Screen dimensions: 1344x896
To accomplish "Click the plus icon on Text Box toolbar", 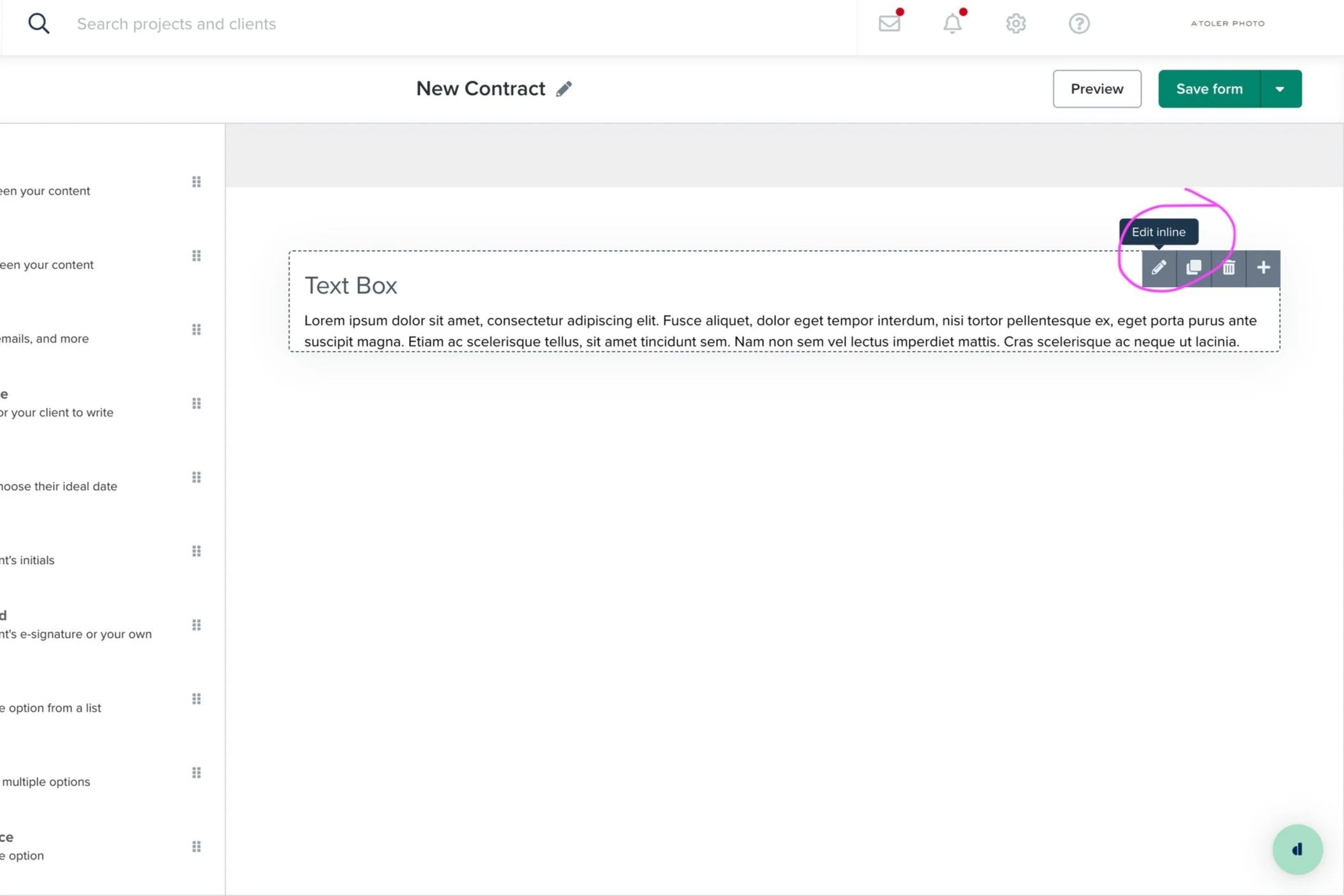I will pos(1263,268).
